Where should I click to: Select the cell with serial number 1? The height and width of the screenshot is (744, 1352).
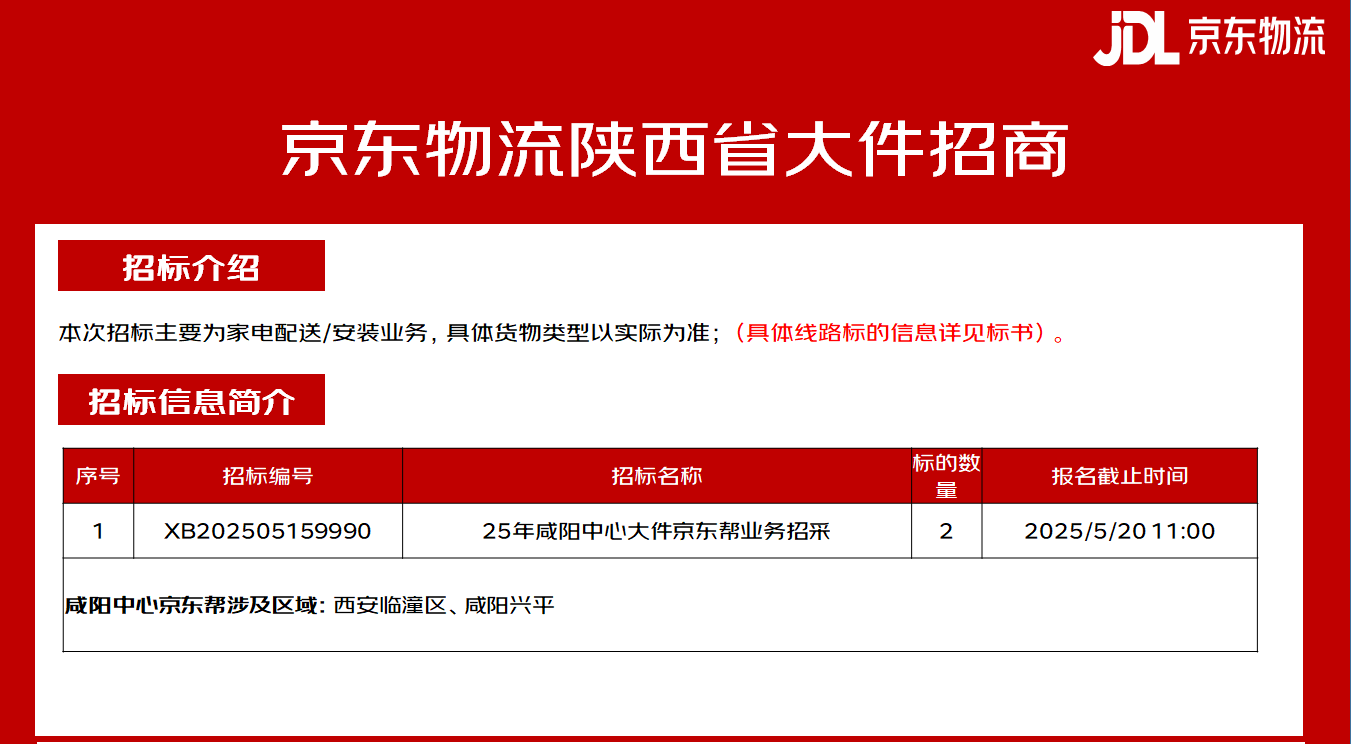(x=98, y=531)
